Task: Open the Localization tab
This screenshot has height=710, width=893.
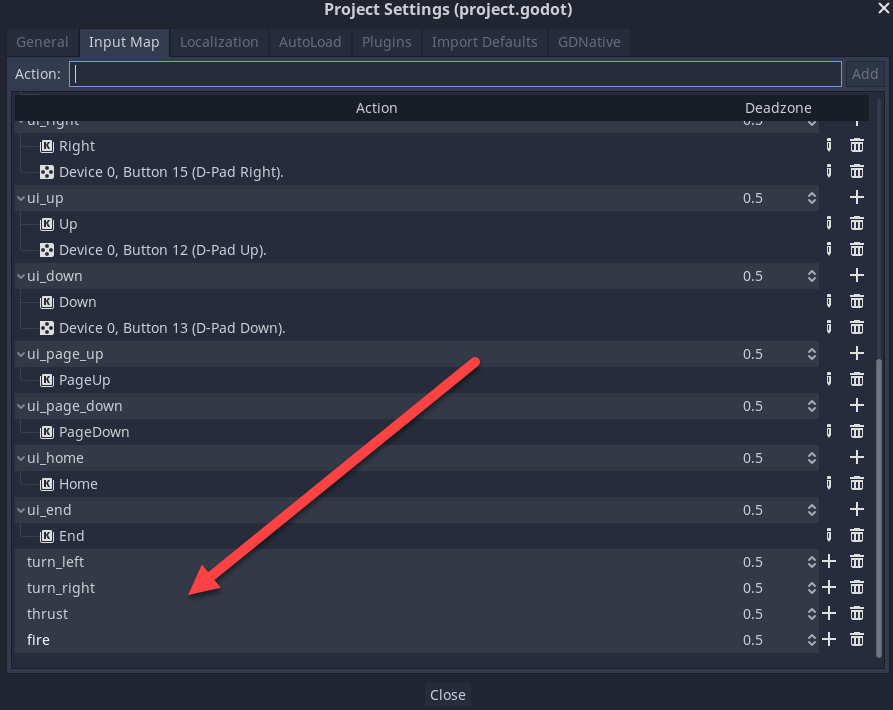Action: click(219, 42)
